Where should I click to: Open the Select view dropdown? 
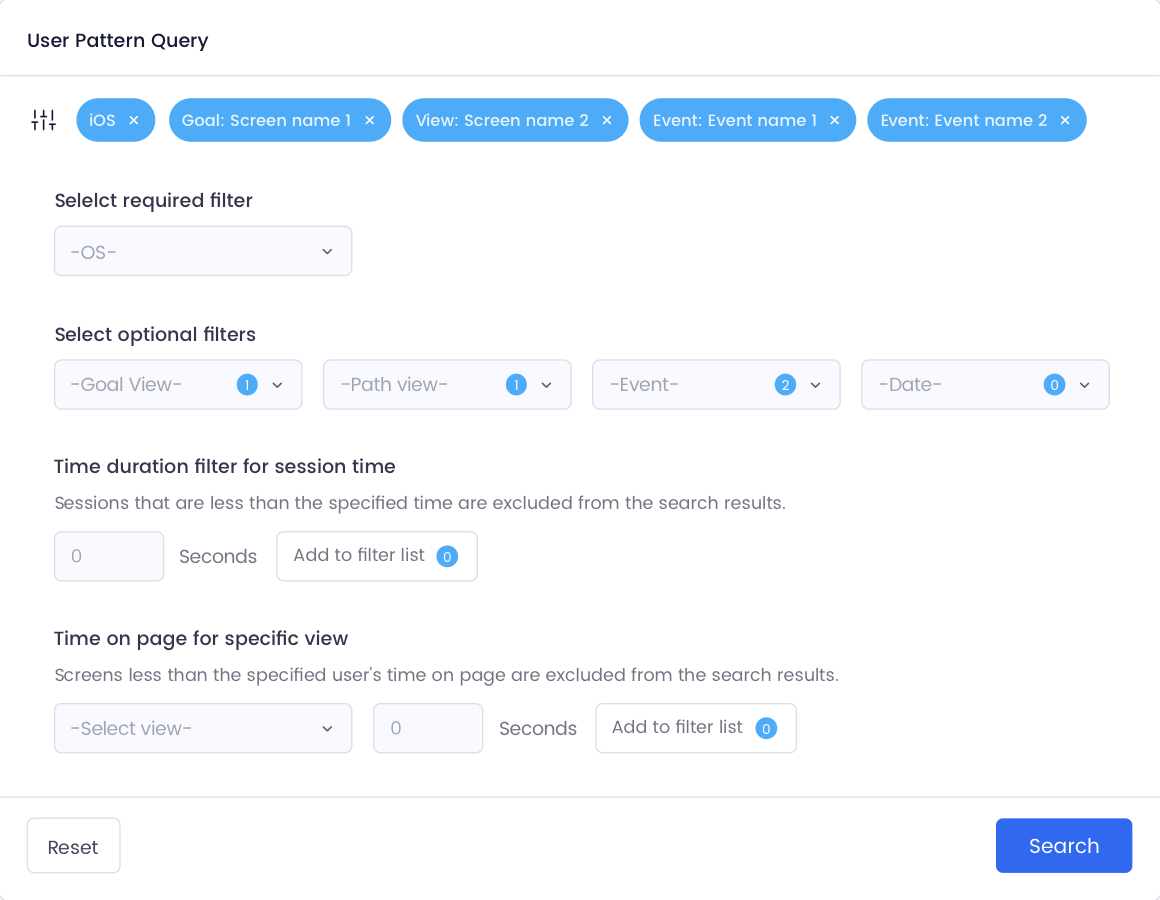[x=203, y=728]
